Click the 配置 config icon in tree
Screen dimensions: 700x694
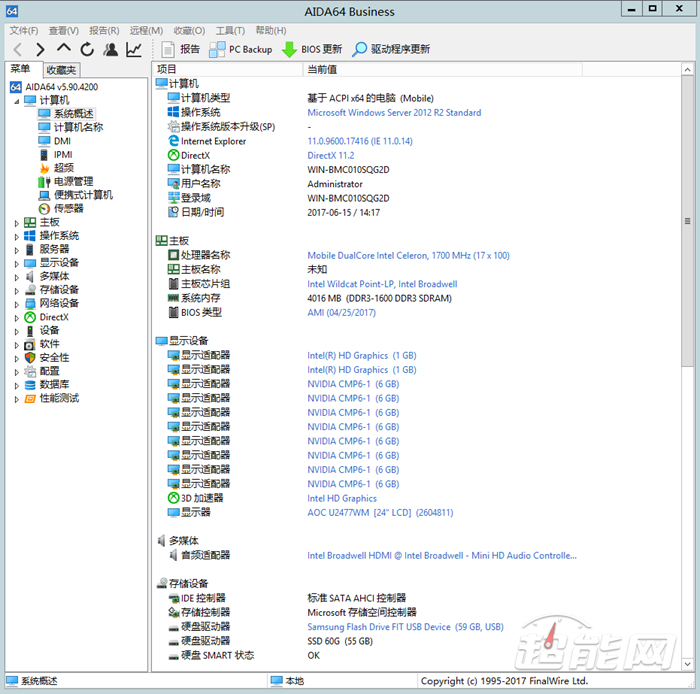[30, 371]
